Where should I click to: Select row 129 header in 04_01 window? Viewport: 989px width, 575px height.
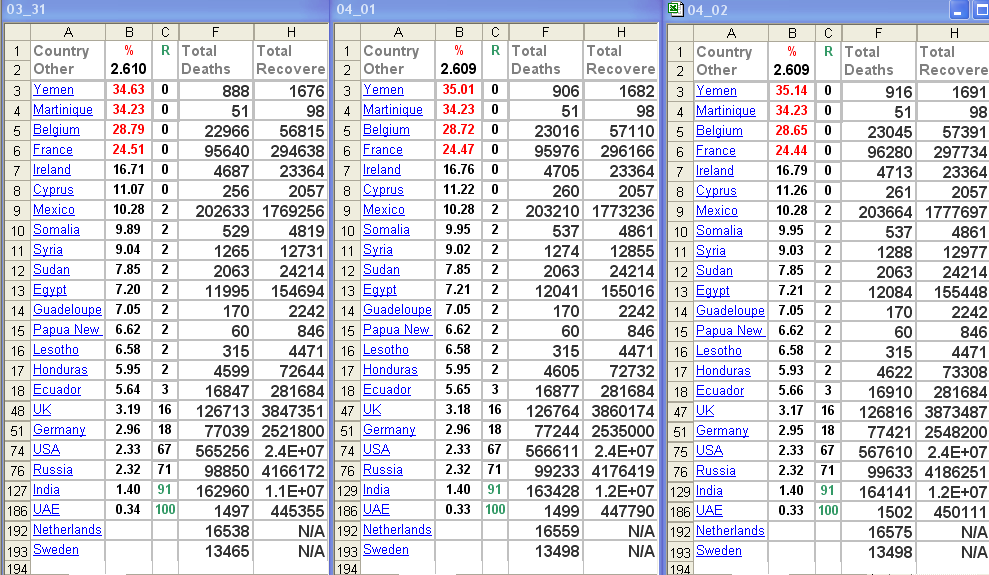click(348, 491)
